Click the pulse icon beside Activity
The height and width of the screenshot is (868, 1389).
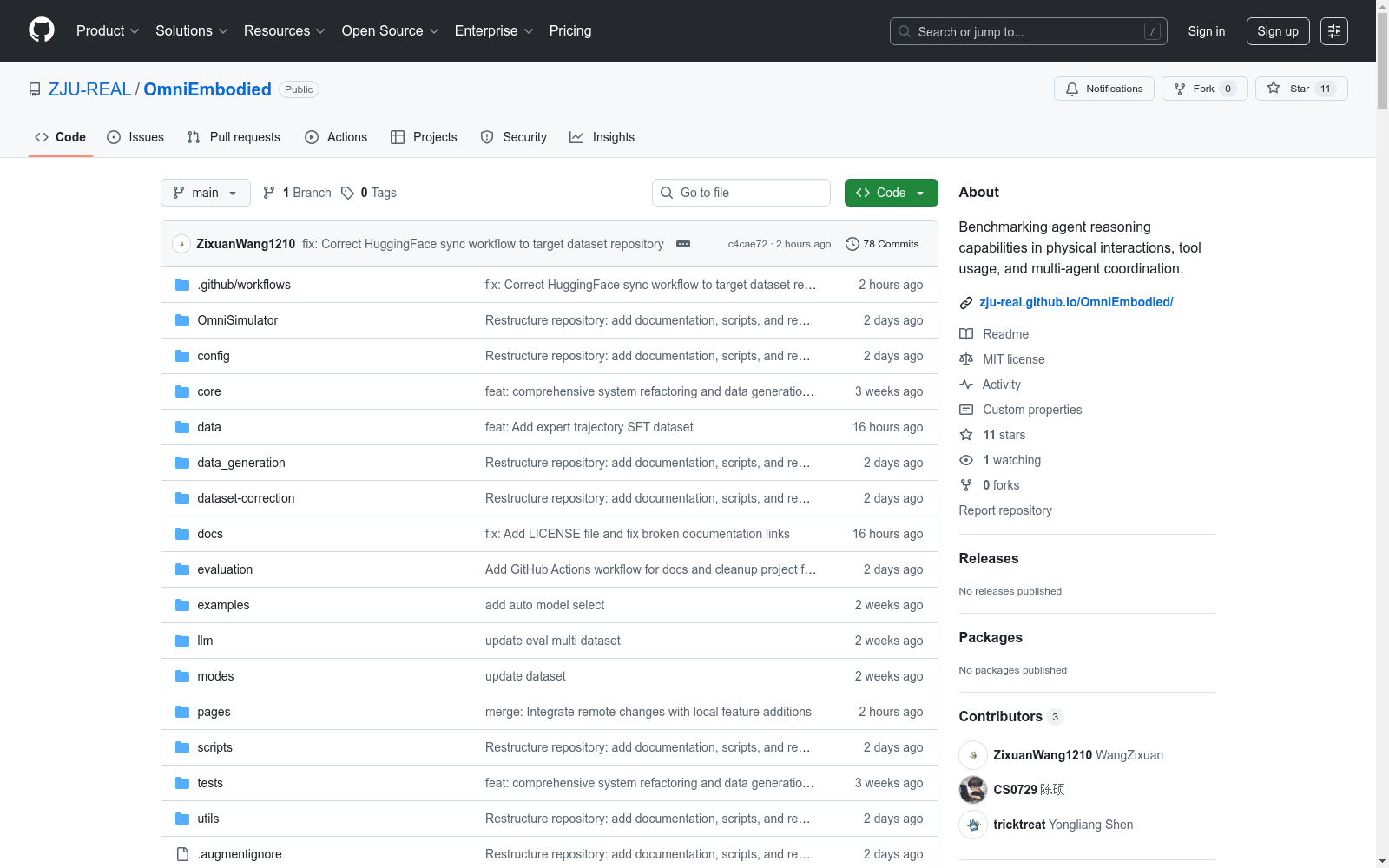(x=966, y=385)
